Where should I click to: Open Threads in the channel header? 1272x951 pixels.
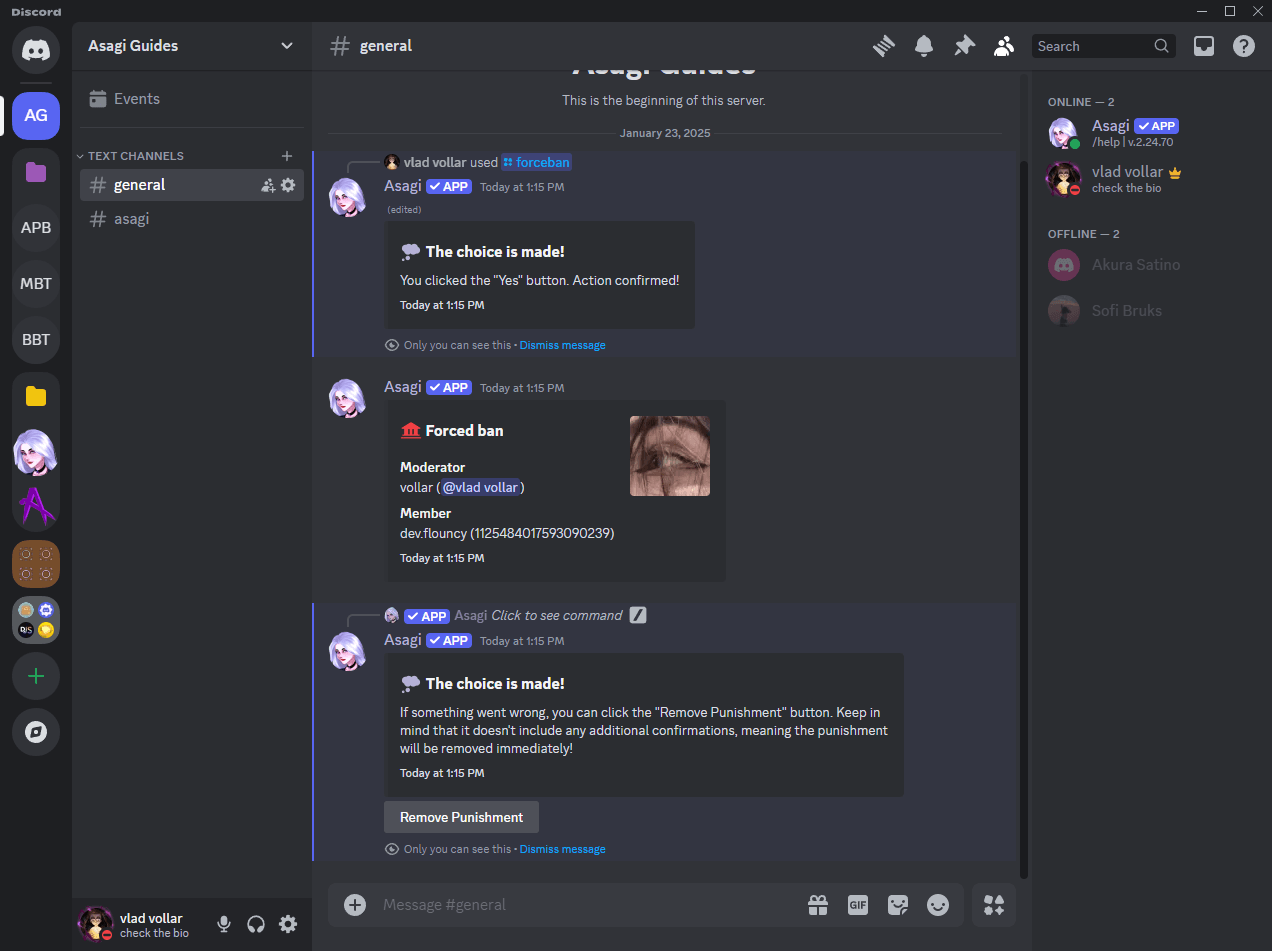[x=883, y=46]
